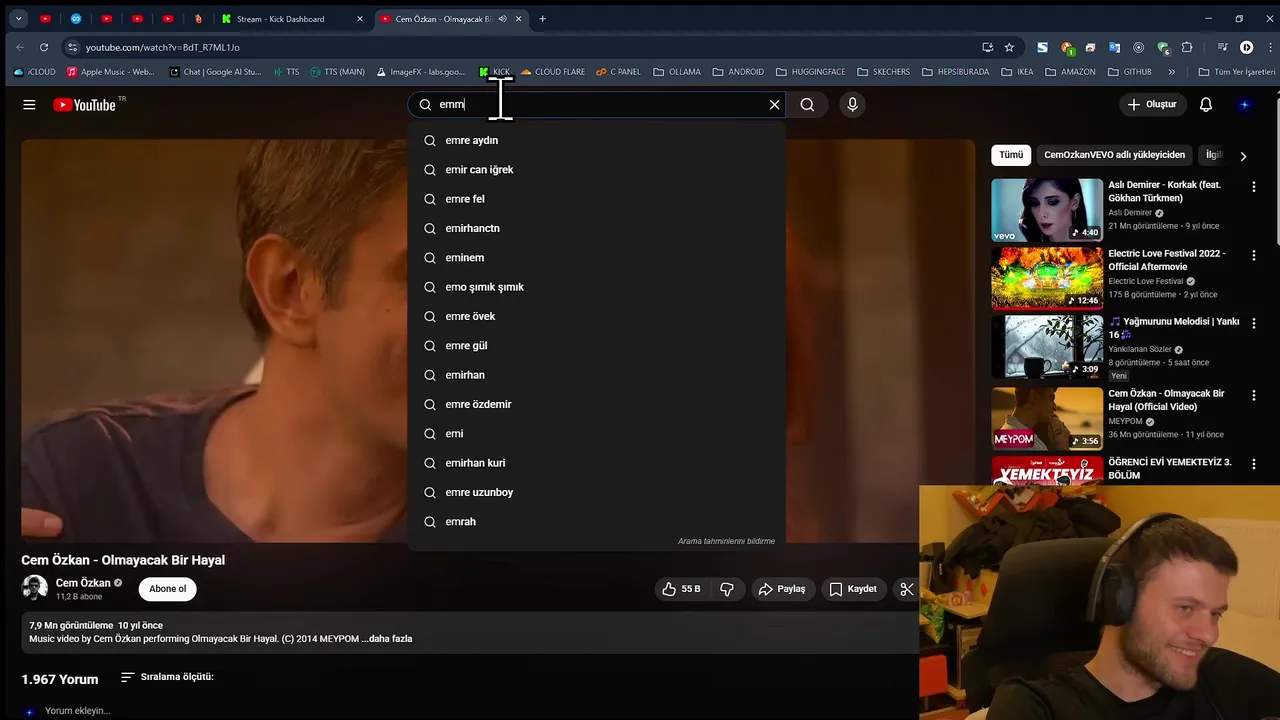Screen dimensions: 1280x720
Task: Open the iCLOUD bookmark
Action: [x=34, y=72]
